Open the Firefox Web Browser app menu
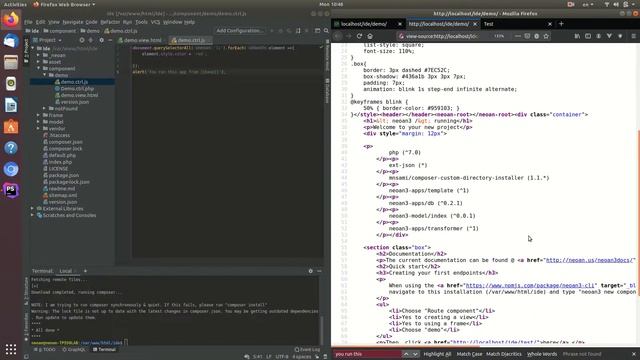Viewport: 640px width, 360px height. (x=64, y=4)
